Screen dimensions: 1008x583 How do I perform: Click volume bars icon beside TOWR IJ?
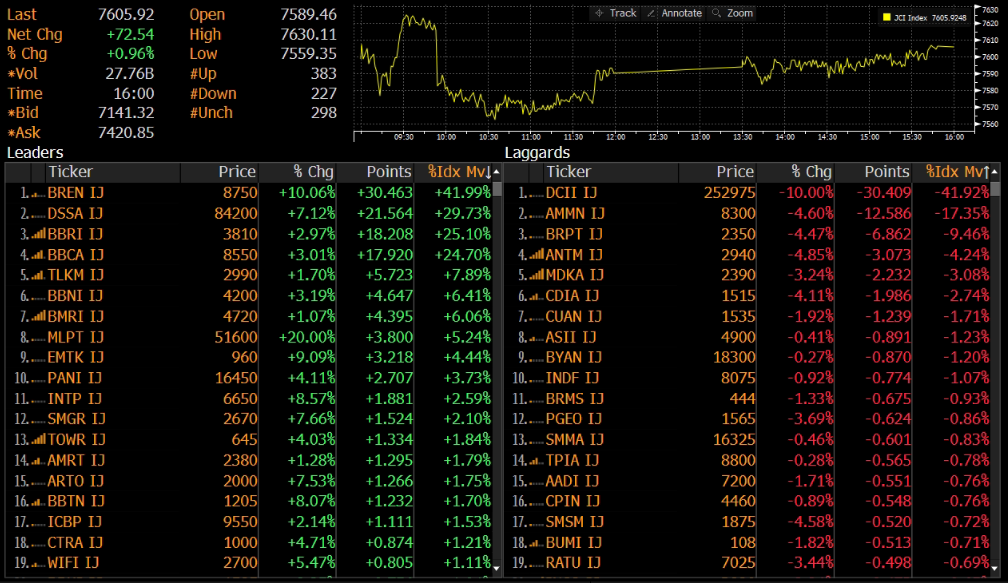click(38, 440)
